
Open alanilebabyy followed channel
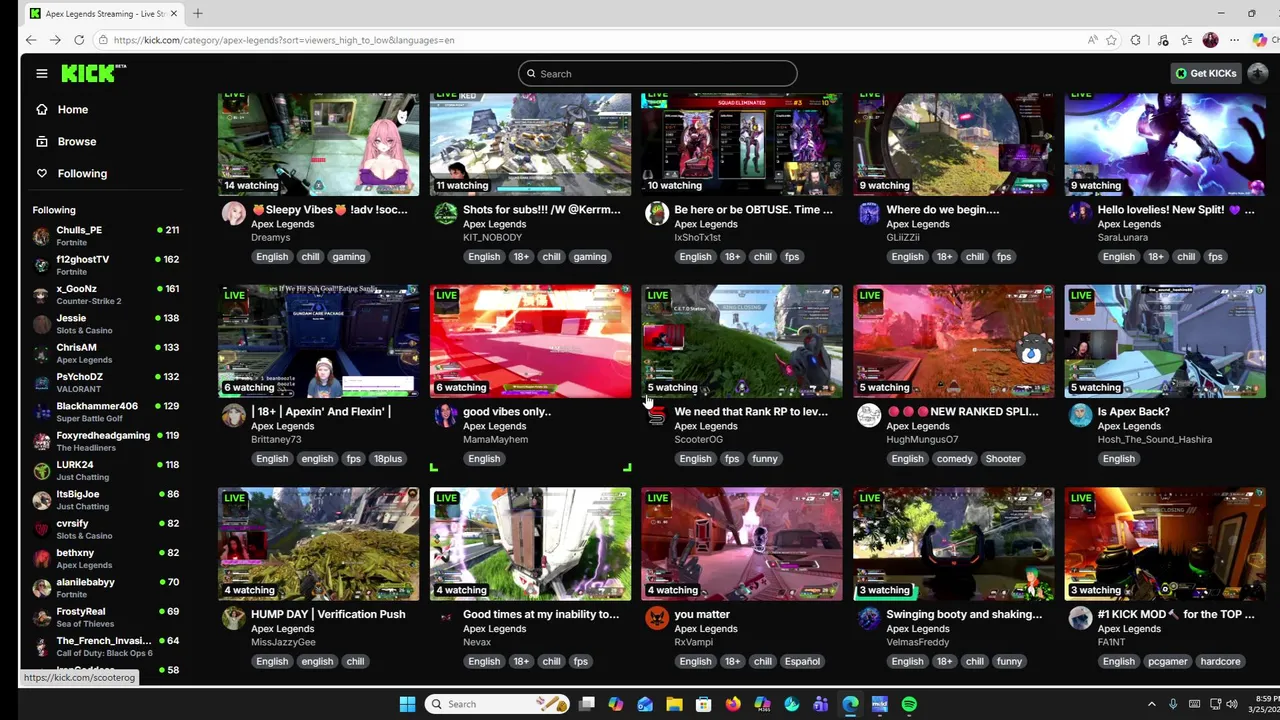click(105, 587)
